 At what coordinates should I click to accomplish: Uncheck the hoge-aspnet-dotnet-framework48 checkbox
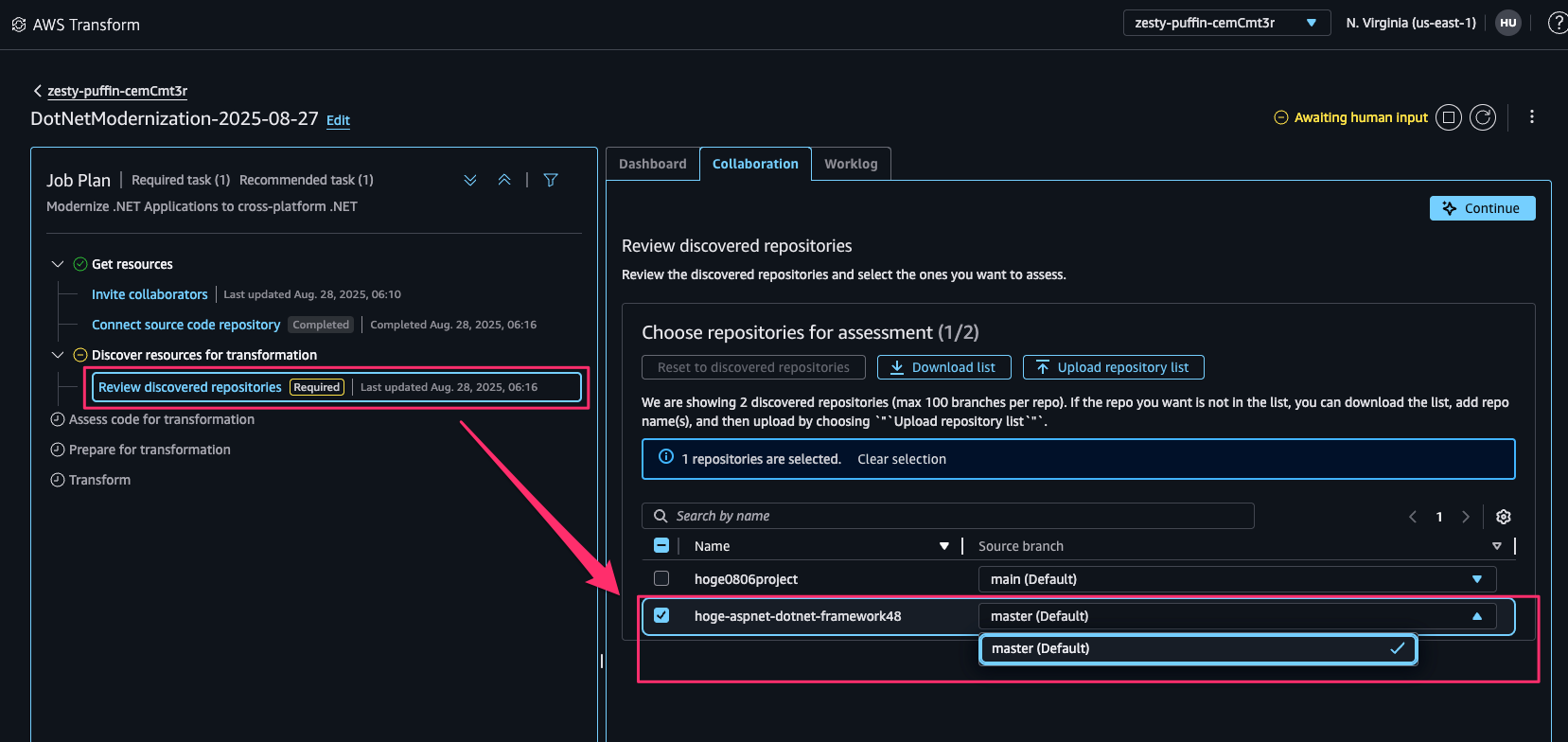click(661, 615)
